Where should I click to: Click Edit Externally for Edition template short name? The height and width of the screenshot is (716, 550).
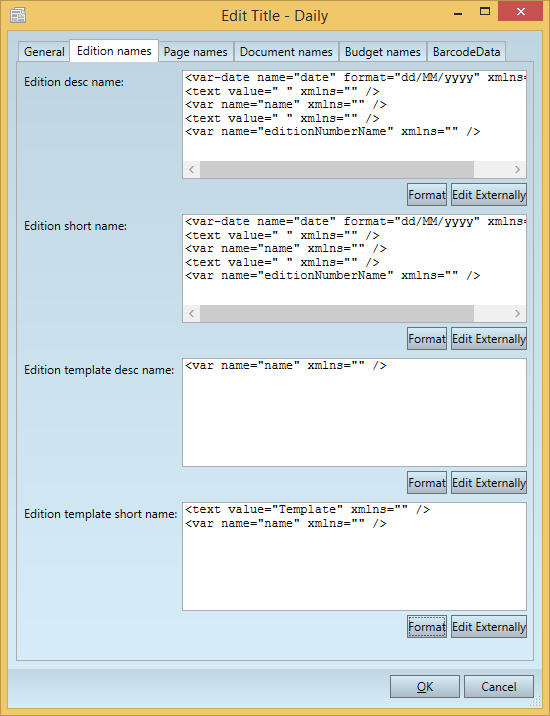489,626
